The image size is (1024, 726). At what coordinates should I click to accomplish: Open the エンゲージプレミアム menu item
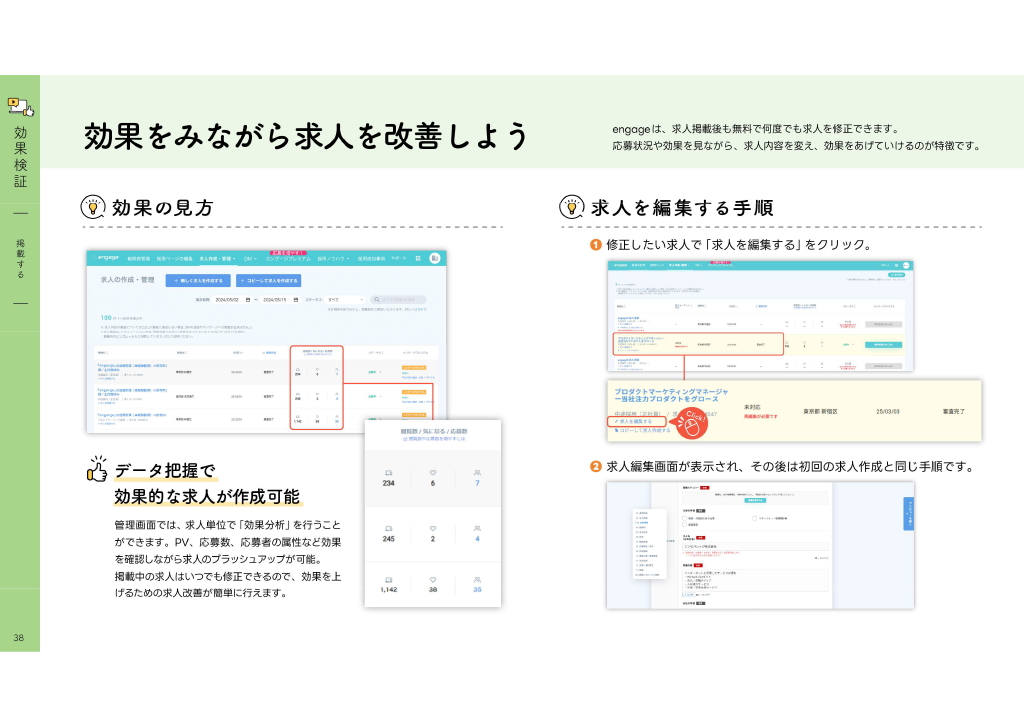click(x=288, y=259)
